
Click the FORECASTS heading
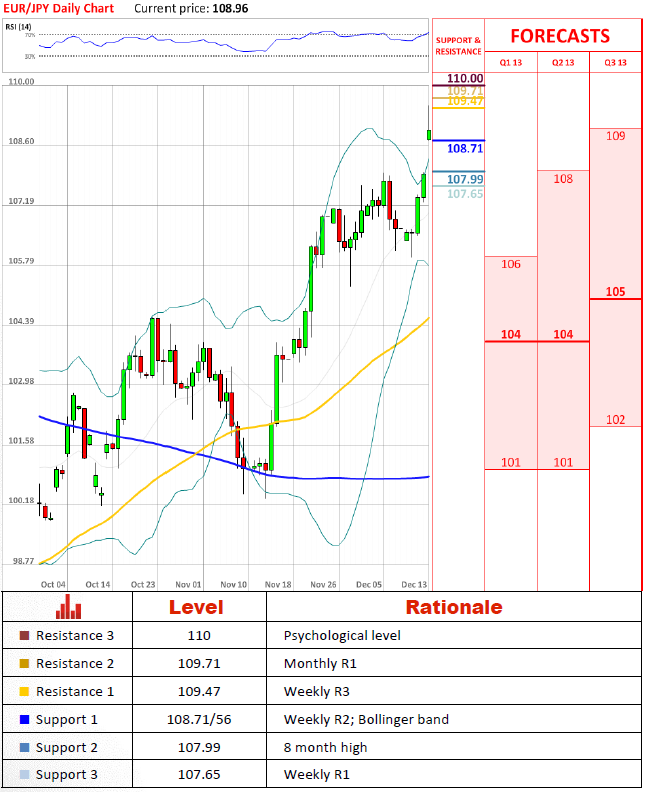pos(560,36)
